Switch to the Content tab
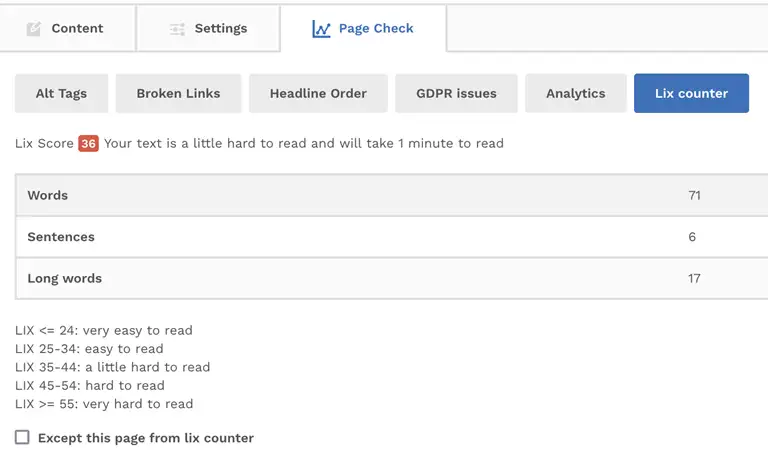 point(77,29)
